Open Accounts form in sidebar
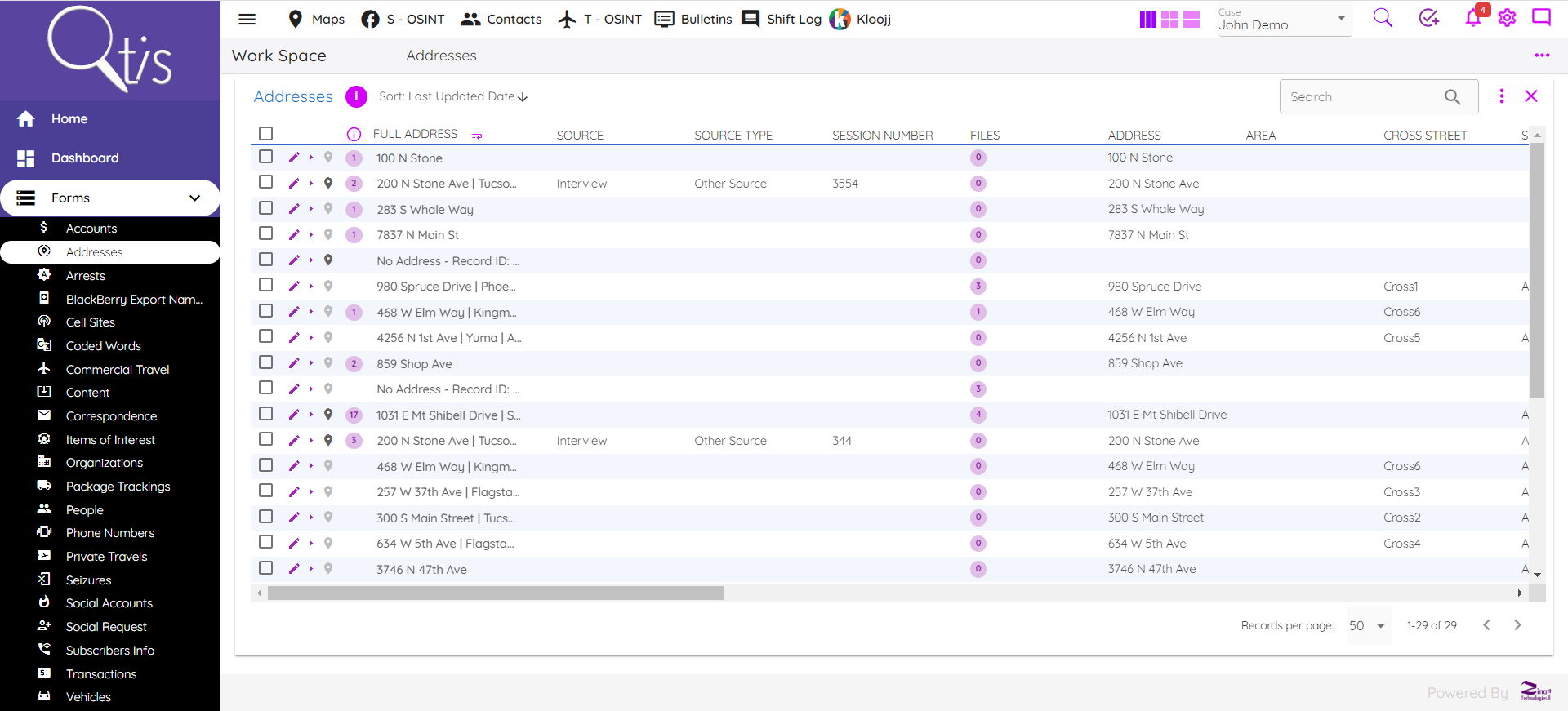 (x=91, y=229)
